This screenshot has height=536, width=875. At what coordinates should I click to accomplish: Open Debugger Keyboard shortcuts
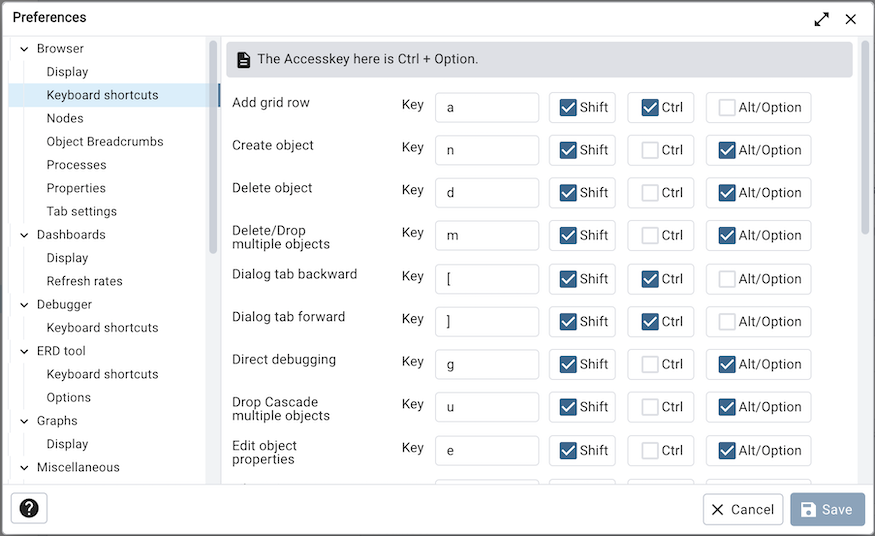pyautogui.click(x=103, y=328)
